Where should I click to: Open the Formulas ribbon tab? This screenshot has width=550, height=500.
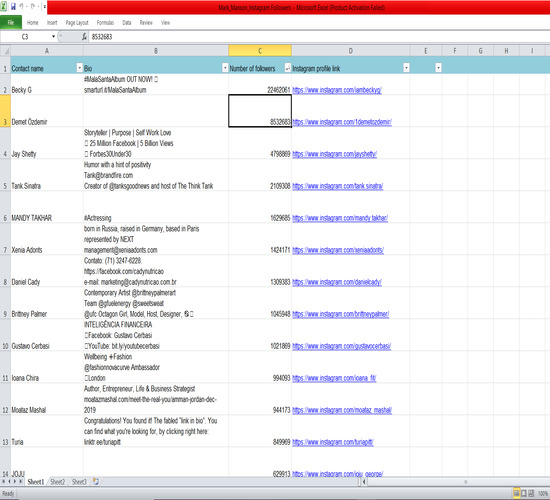point(105,23)
